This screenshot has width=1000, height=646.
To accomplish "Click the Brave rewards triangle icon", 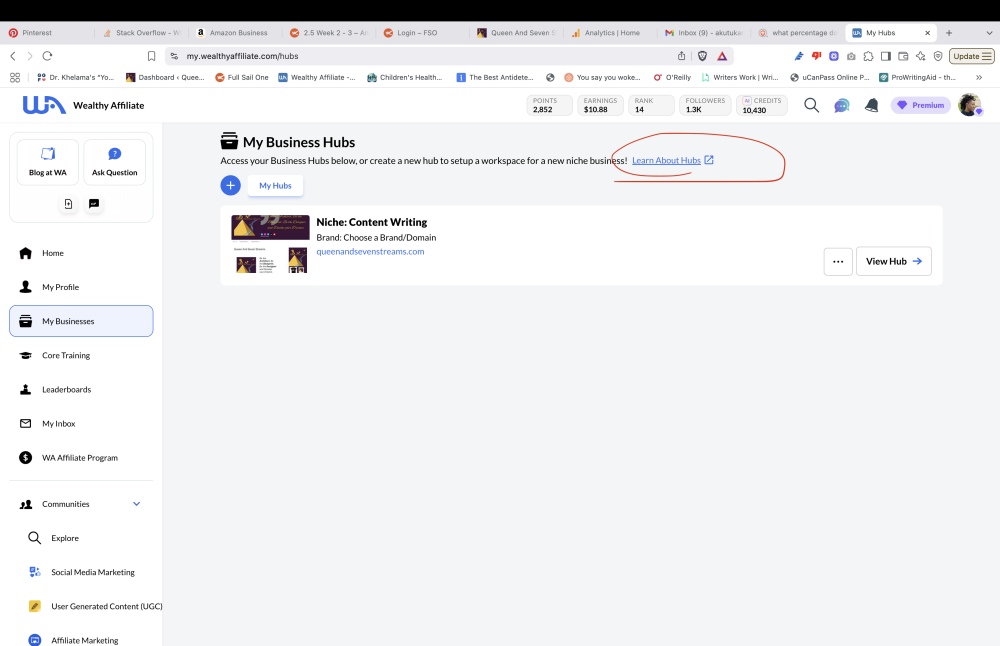I will pos(722,56).
